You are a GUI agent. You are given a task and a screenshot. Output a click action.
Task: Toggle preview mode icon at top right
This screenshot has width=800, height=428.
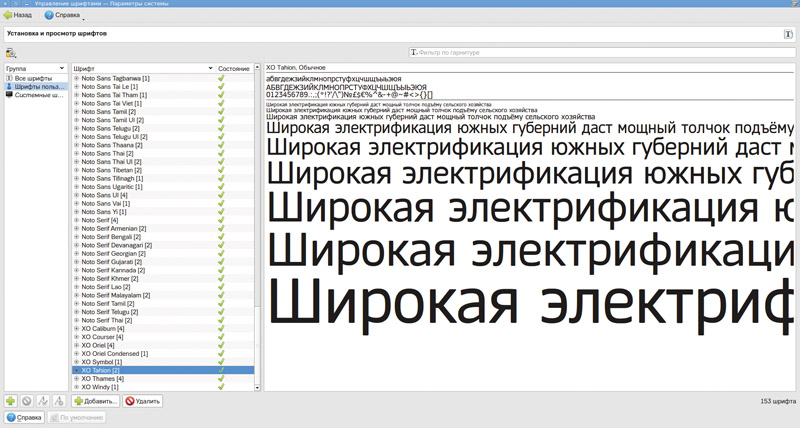tap(788, 34)
